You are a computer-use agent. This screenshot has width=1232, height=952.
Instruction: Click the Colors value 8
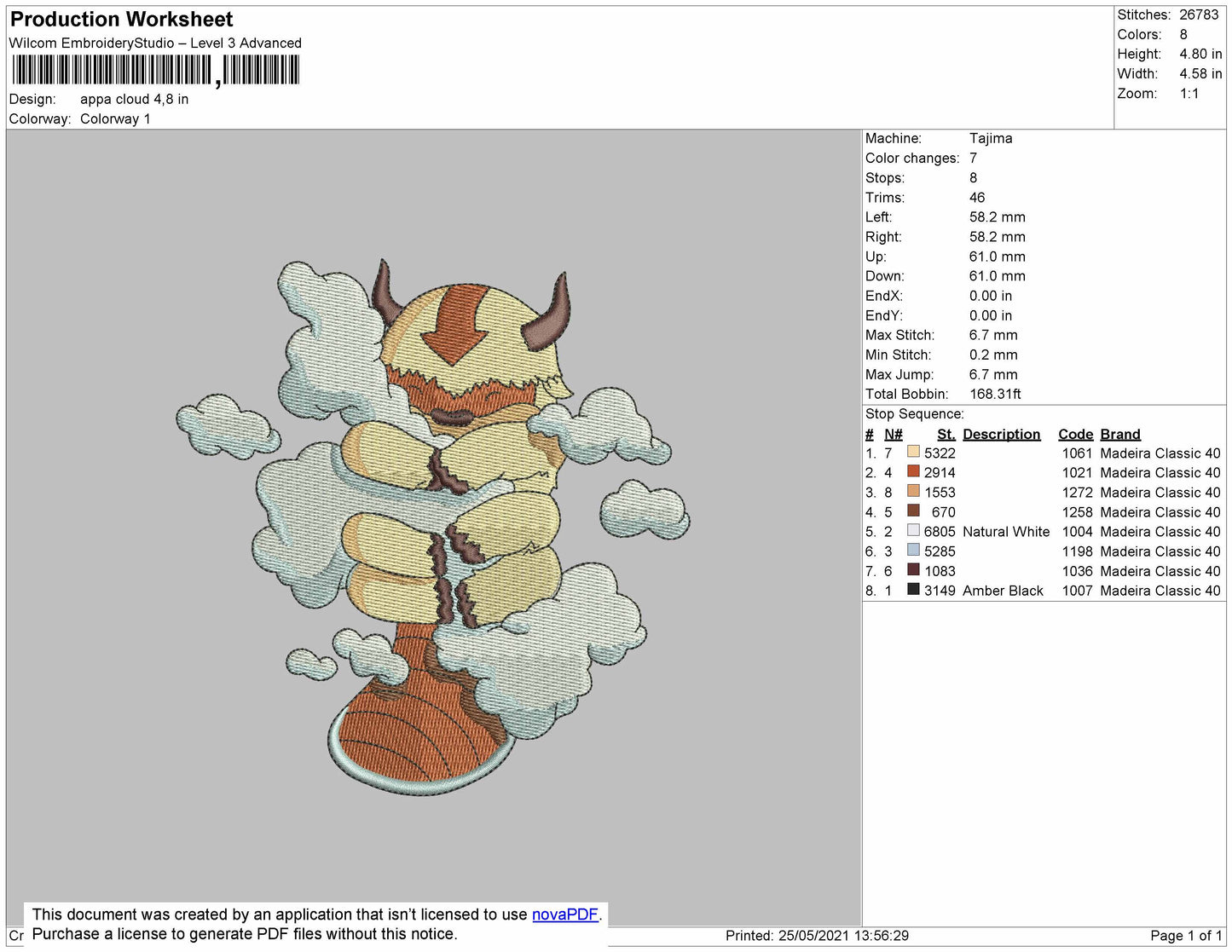coord(1183,34)
